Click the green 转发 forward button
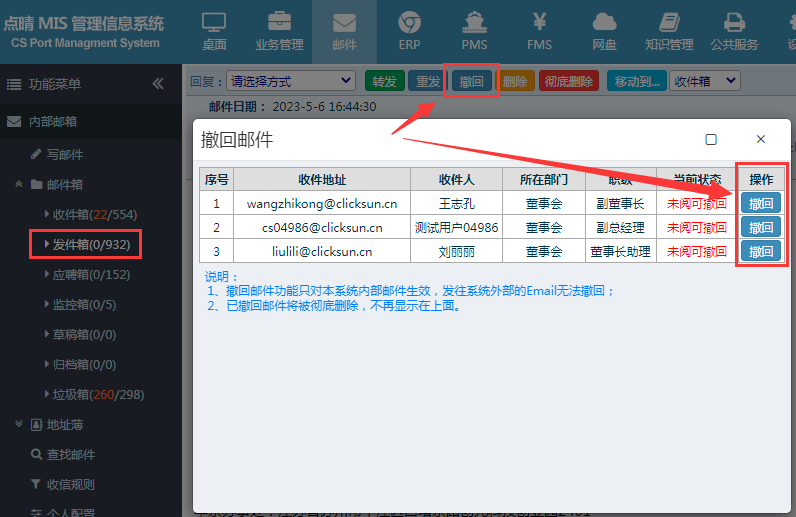 (x=385, y=81)
